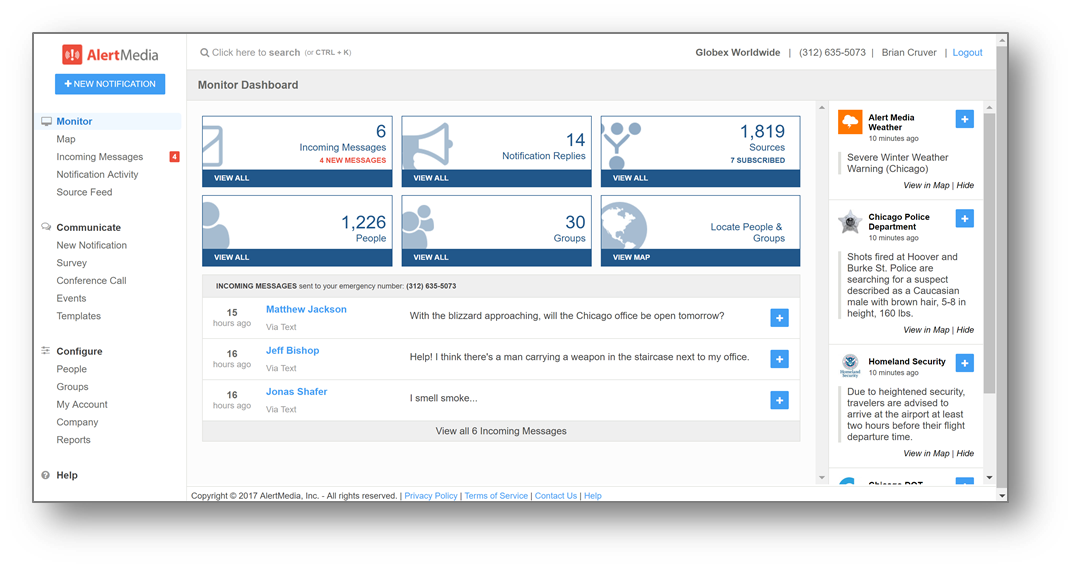This screenshot has height=568, width=1074.
Task: Open Jeff Bishop sender link
Action: [292, 351]
